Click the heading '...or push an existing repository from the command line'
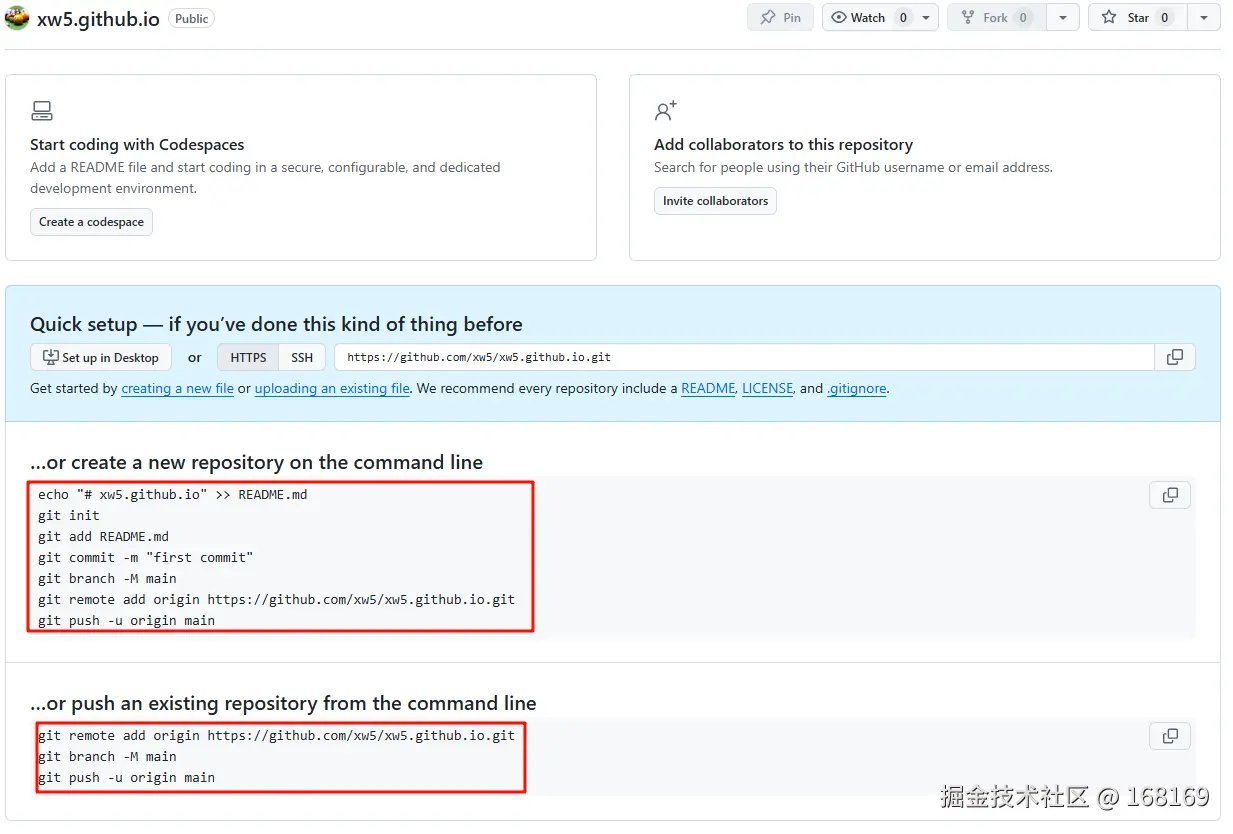 click(x=283, y=703)
